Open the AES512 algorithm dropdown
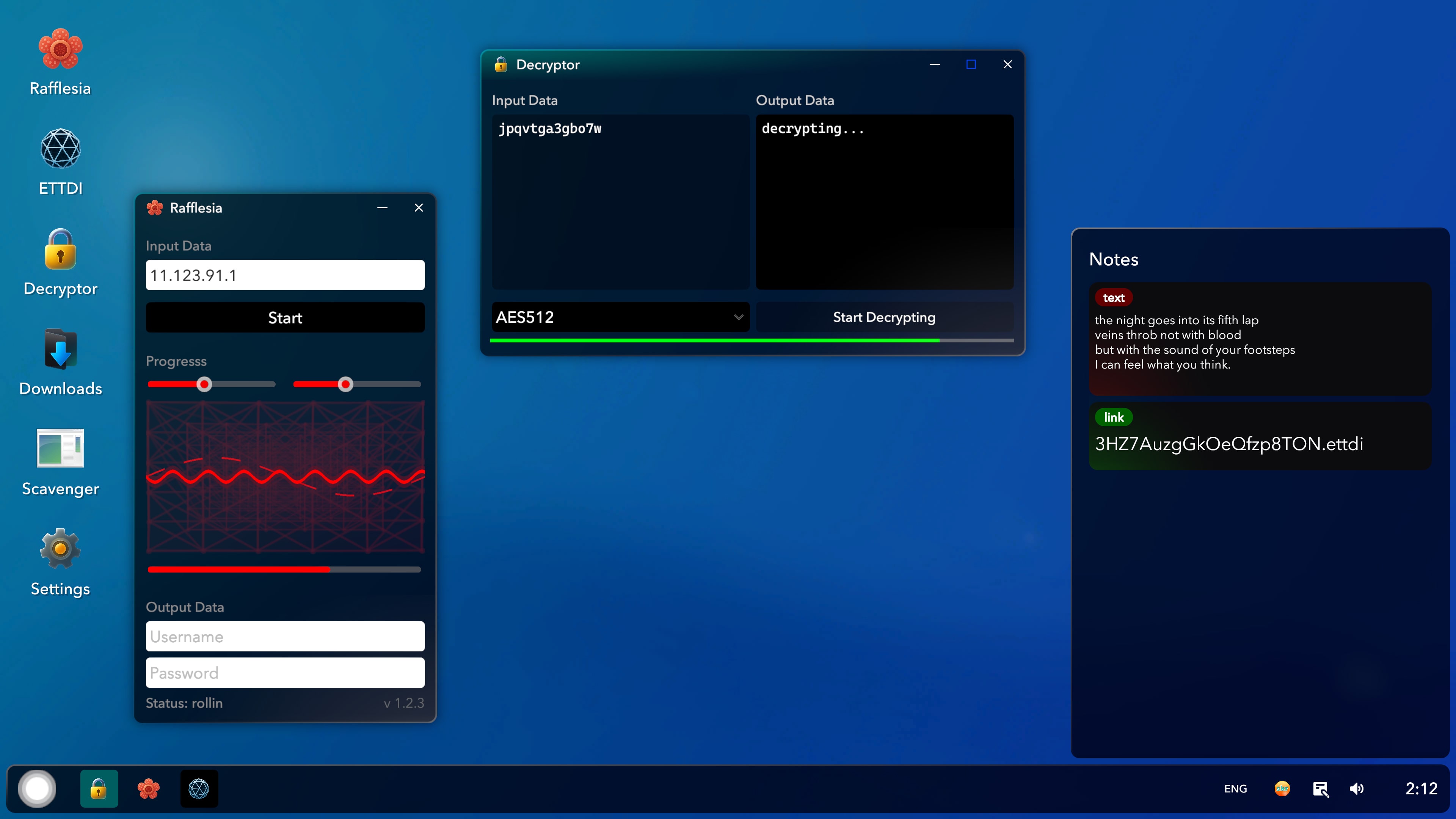Viewport: 1456px width, 819px height. pos(620,317)
